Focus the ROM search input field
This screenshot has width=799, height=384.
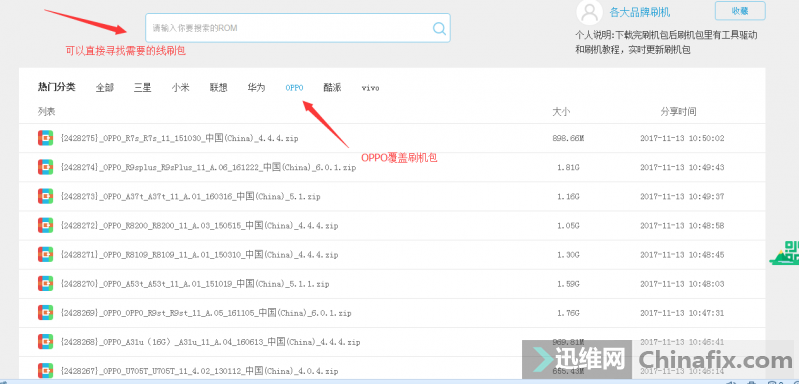tap(298, 28)
